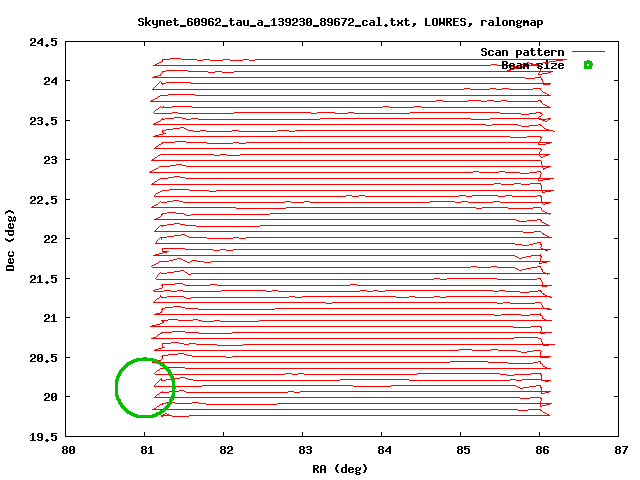The height and width of the screenshot is (480, 640).
Task: Click the green Beam size legend marker
Action: click(x=588, y=65)
